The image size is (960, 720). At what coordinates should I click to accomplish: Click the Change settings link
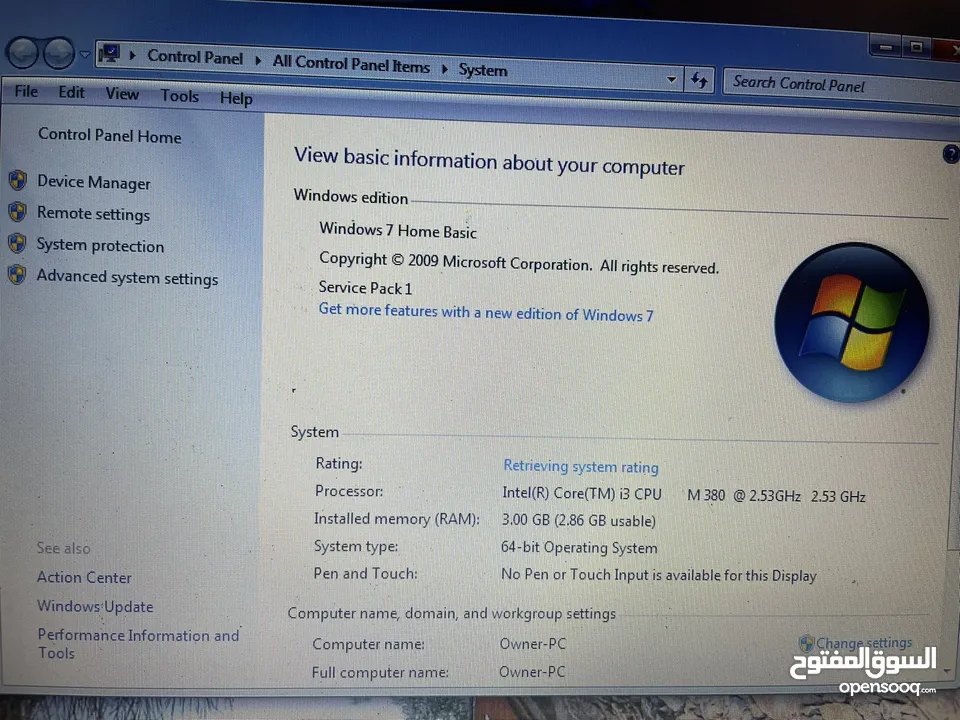pyautogui.click(x=864, y=643)
